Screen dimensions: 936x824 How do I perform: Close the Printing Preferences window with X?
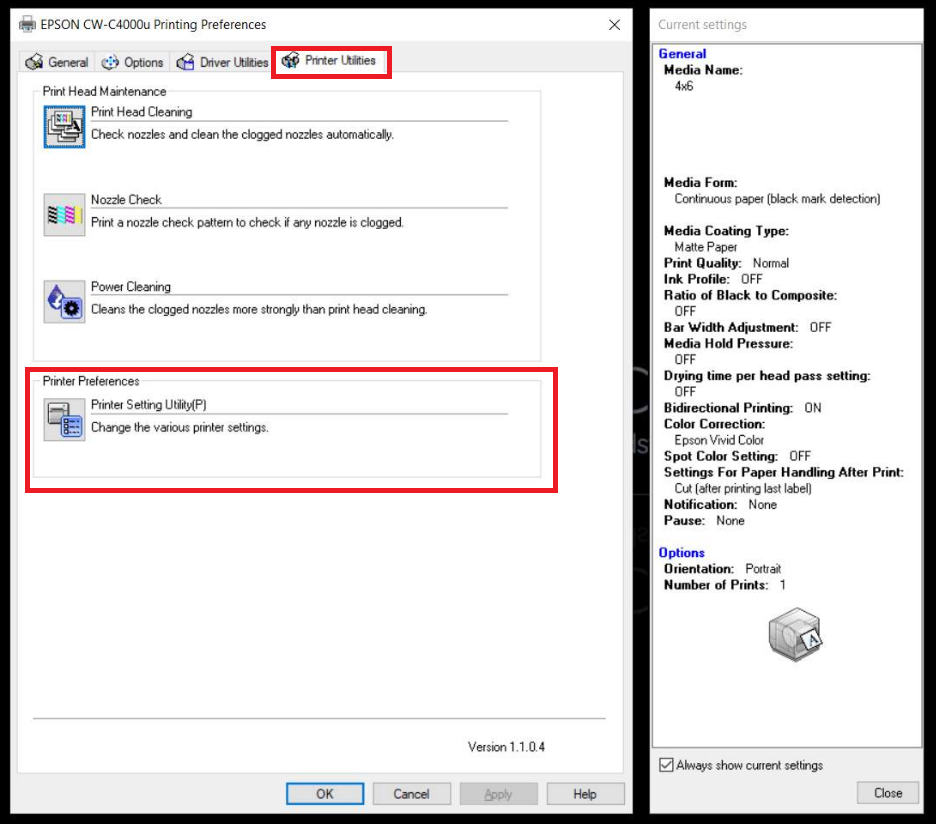613,24
